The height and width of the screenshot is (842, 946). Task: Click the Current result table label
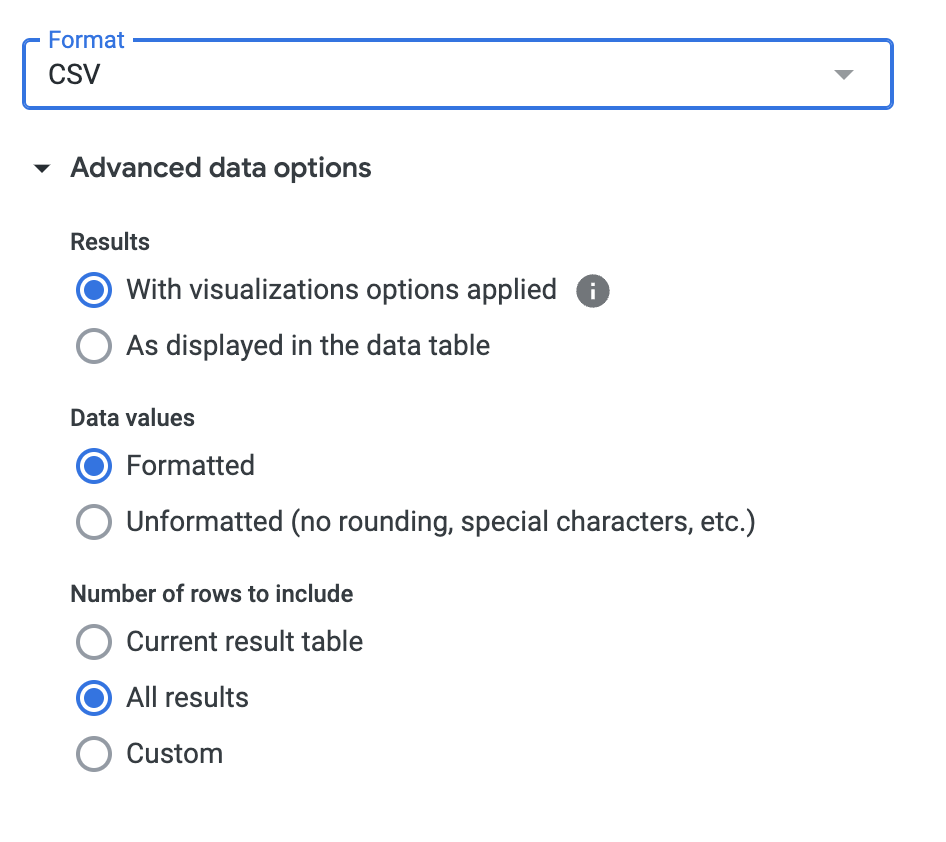[x=244, y=642]
